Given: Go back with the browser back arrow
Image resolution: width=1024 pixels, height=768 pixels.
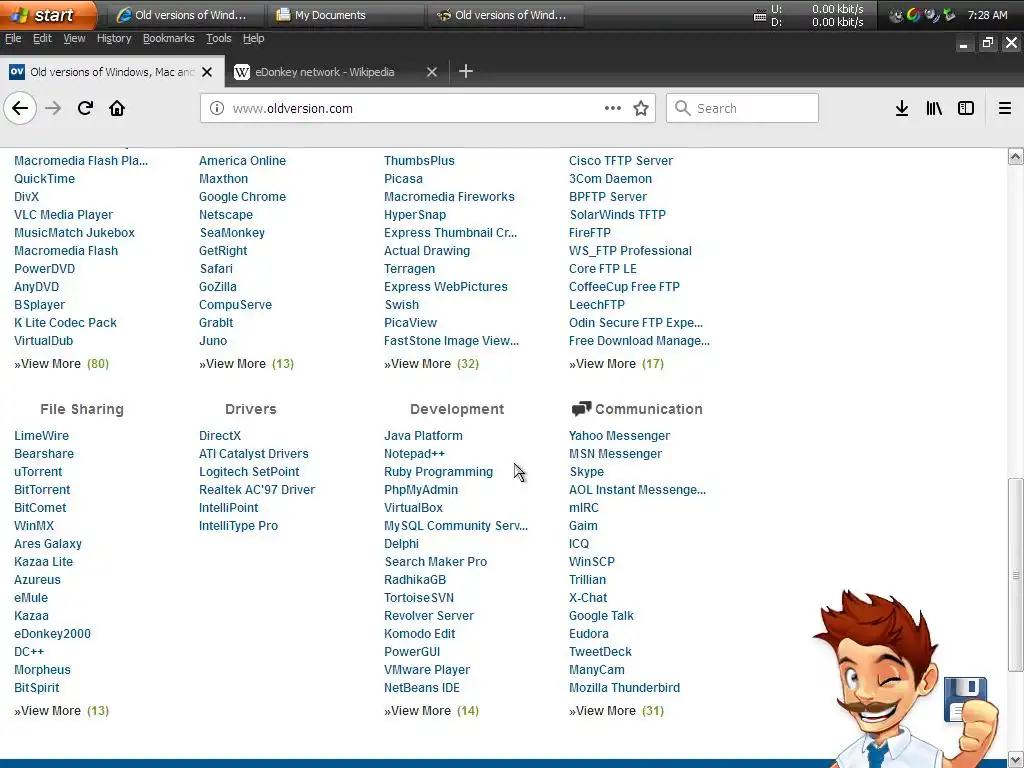Looking at the screenshot, I should [20, 108].
